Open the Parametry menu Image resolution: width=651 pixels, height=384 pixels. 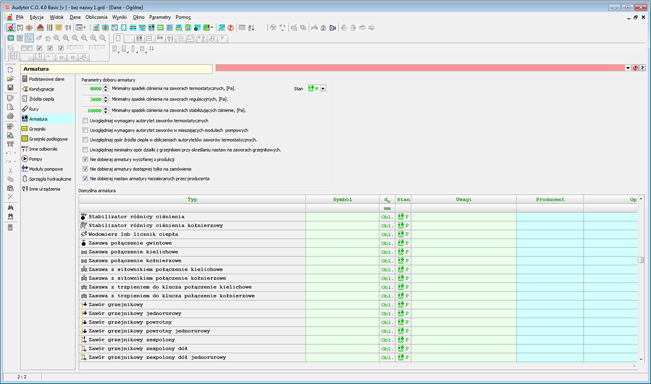click(x=160, y=17)
